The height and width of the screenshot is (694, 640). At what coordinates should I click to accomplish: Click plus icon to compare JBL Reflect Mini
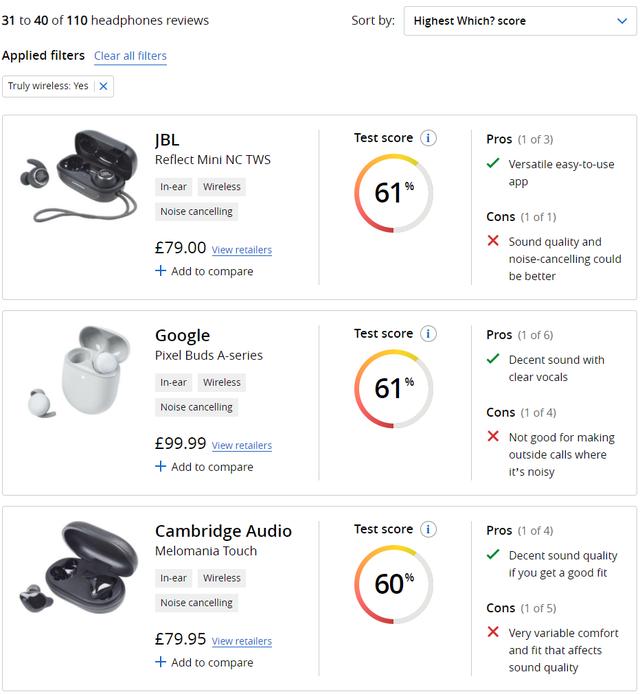point(160,271)
